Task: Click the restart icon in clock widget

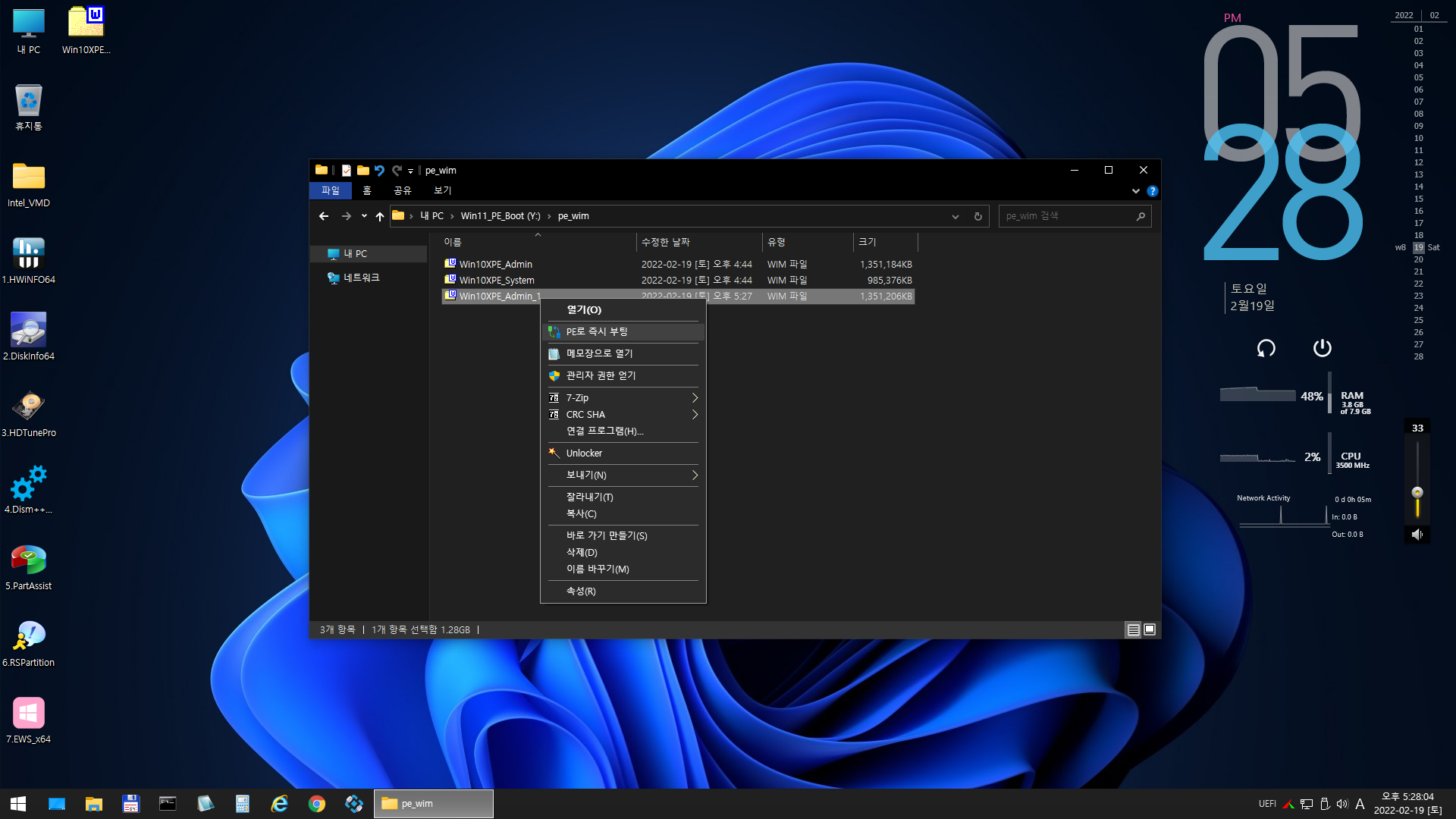Action: pyautogui.click(x=1266, y=348)
